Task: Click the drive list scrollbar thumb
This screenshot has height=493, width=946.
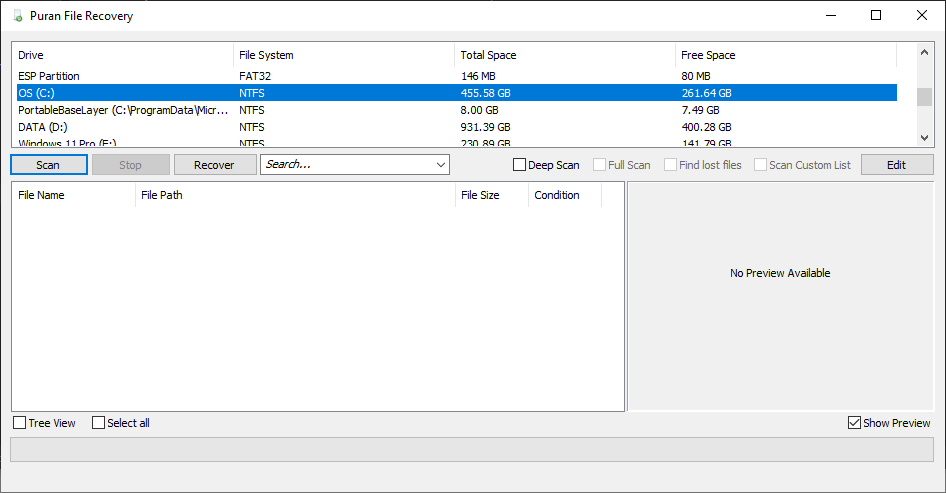Action: pos(924,97)
